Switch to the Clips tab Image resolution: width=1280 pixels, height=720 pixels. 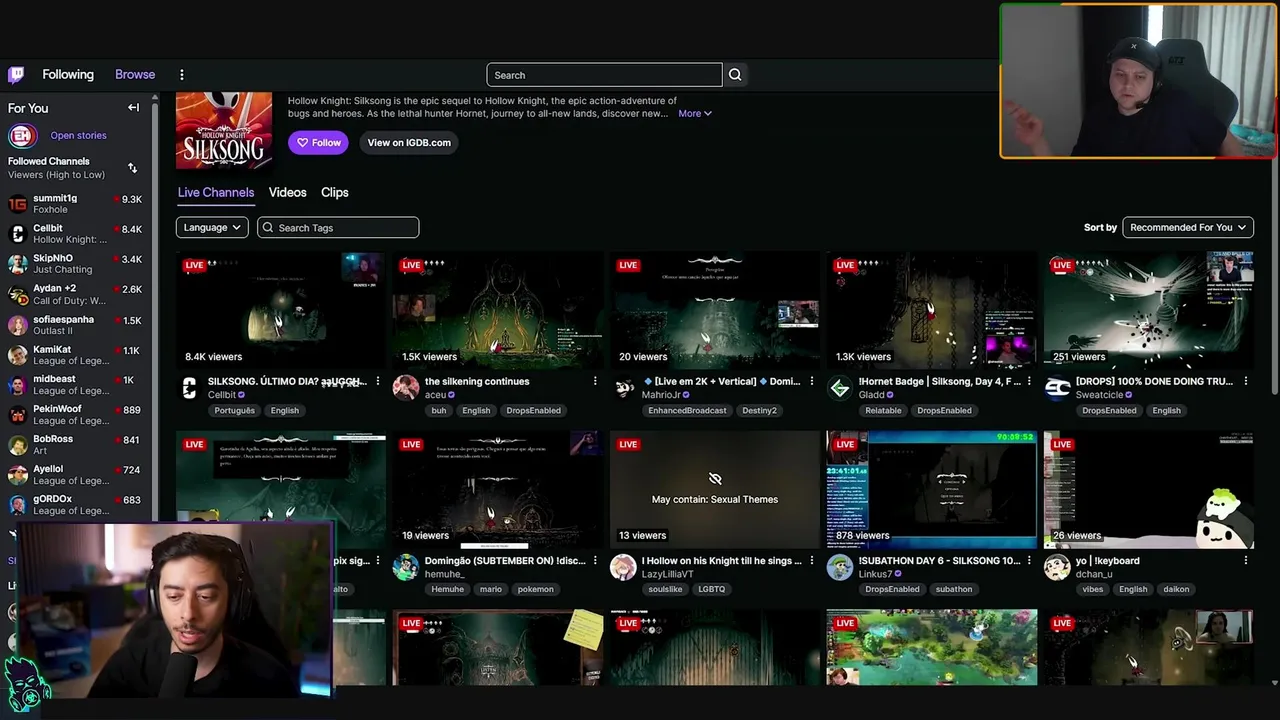click(335, 193)
